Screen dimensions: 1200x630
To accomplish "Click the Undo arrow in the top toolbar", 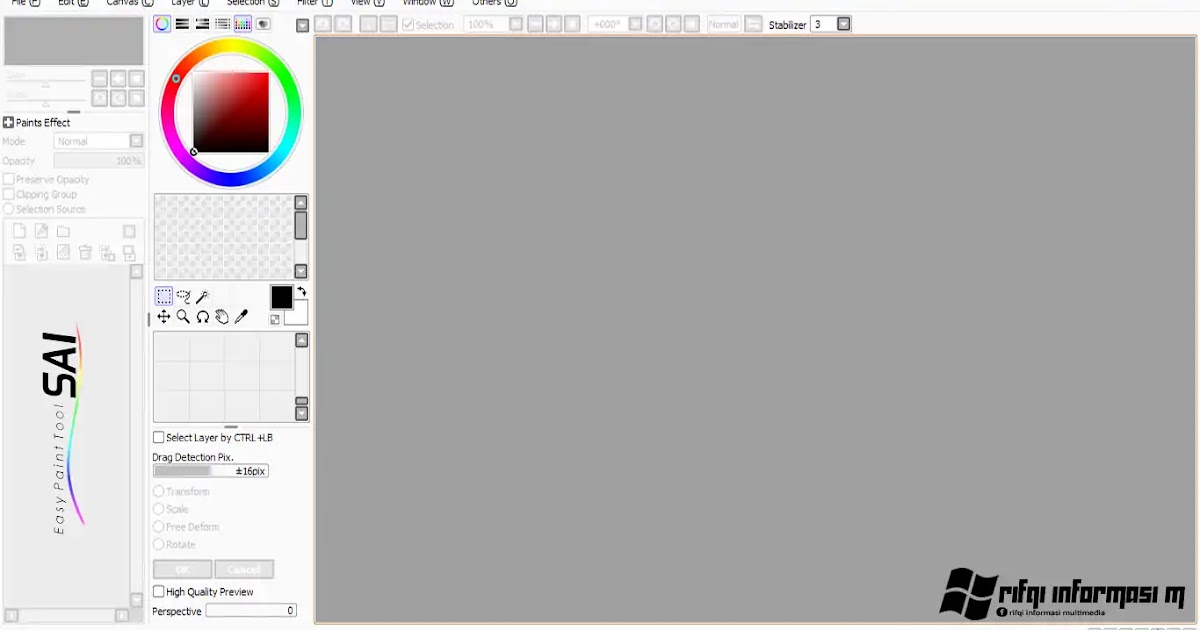I will pos(323,24).
